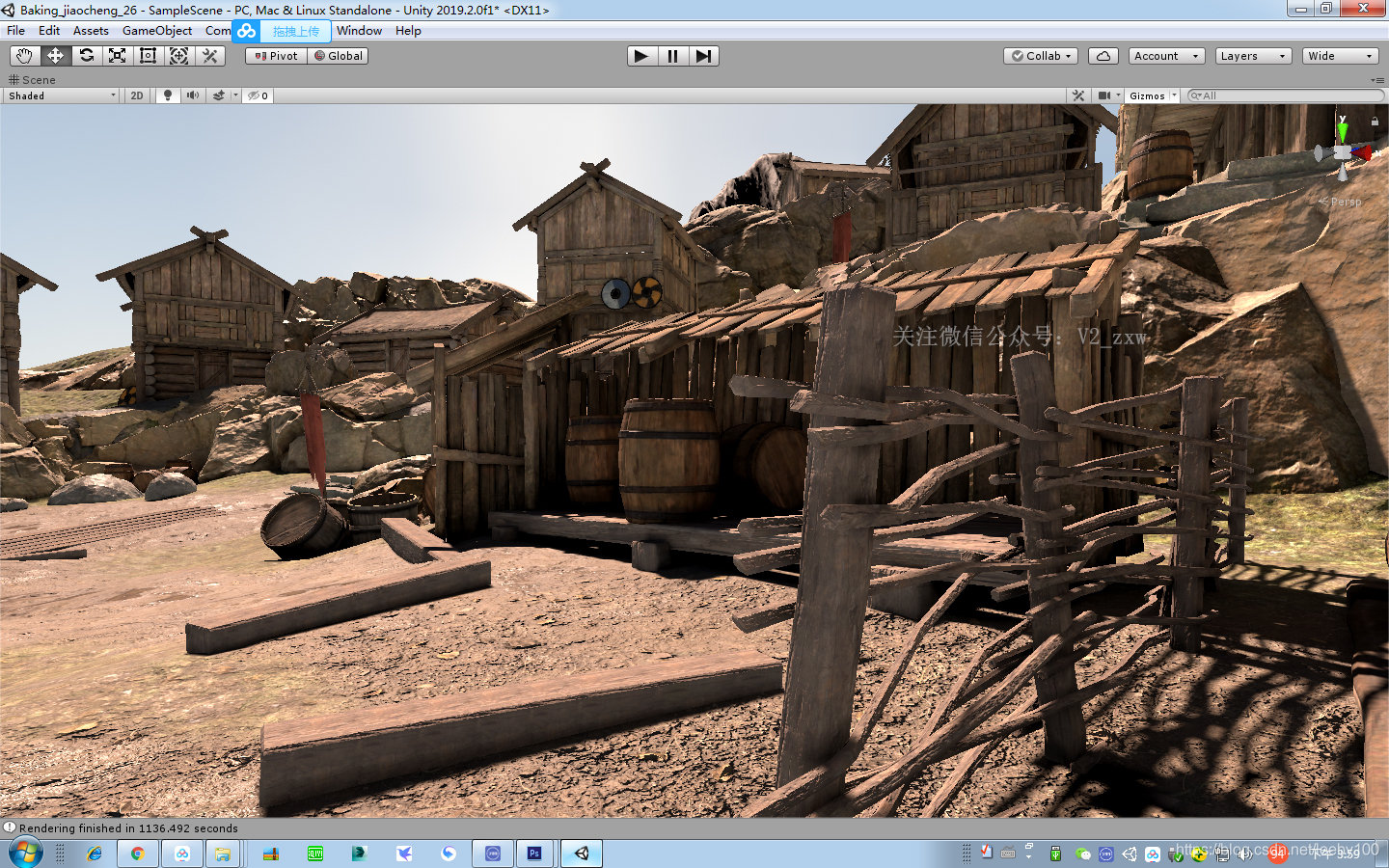Screen dimensions: 1389x868
Task: Select the Scene tab
Action: pyautogui.click(x=32, y=80)
